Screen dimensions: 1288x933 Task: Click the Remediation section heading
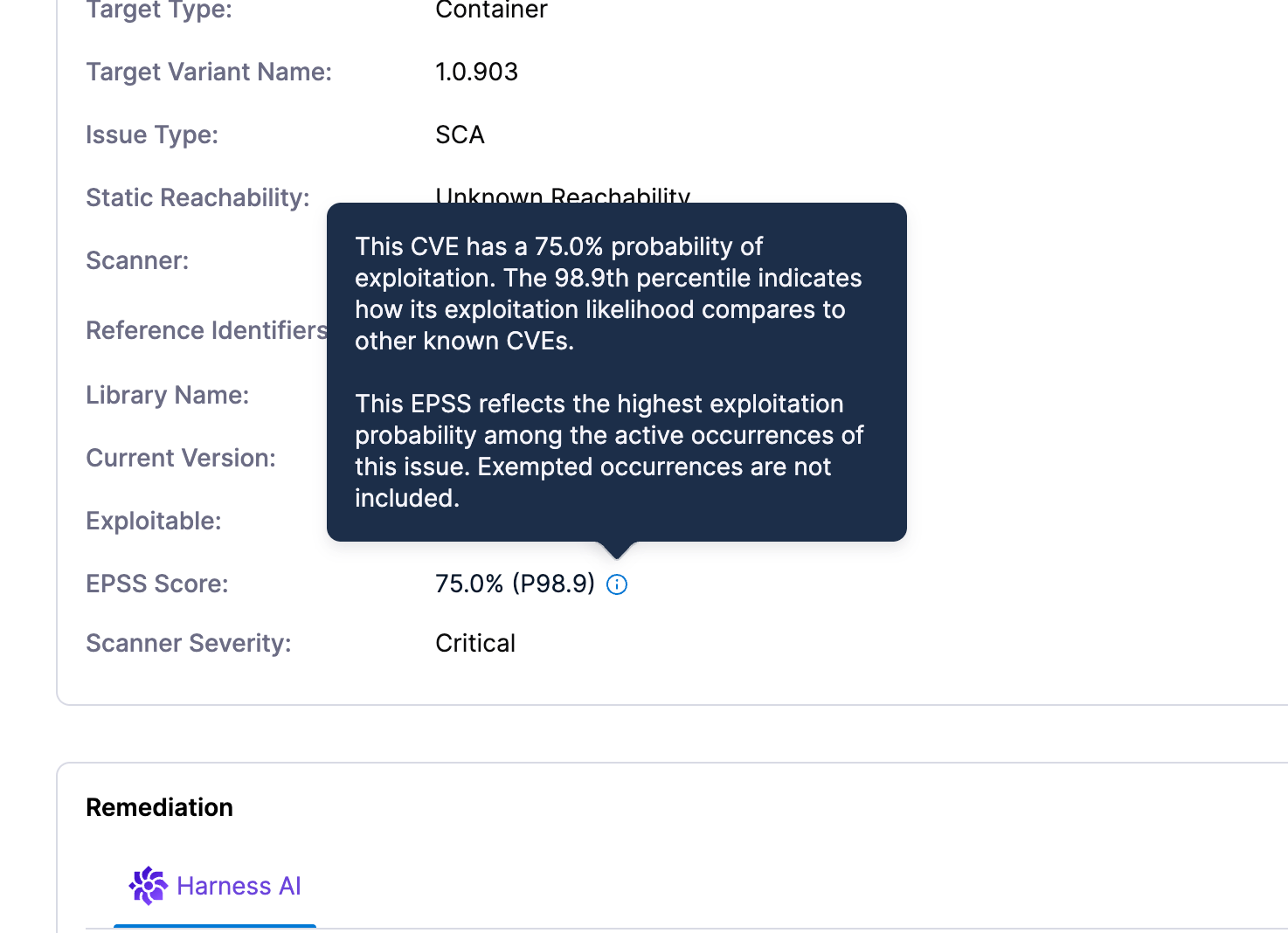[x=159, y=807]
